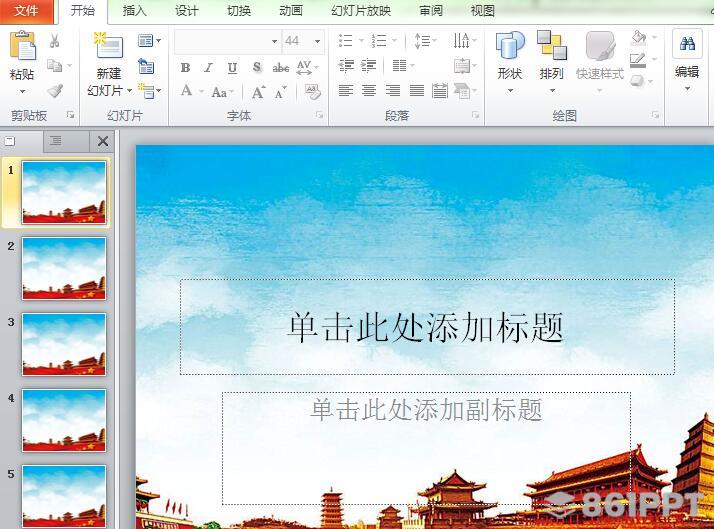The height and width of the screenshot is (529, 714).
Task: Close the slide thumbnail pane
Action: coord(103,141)
